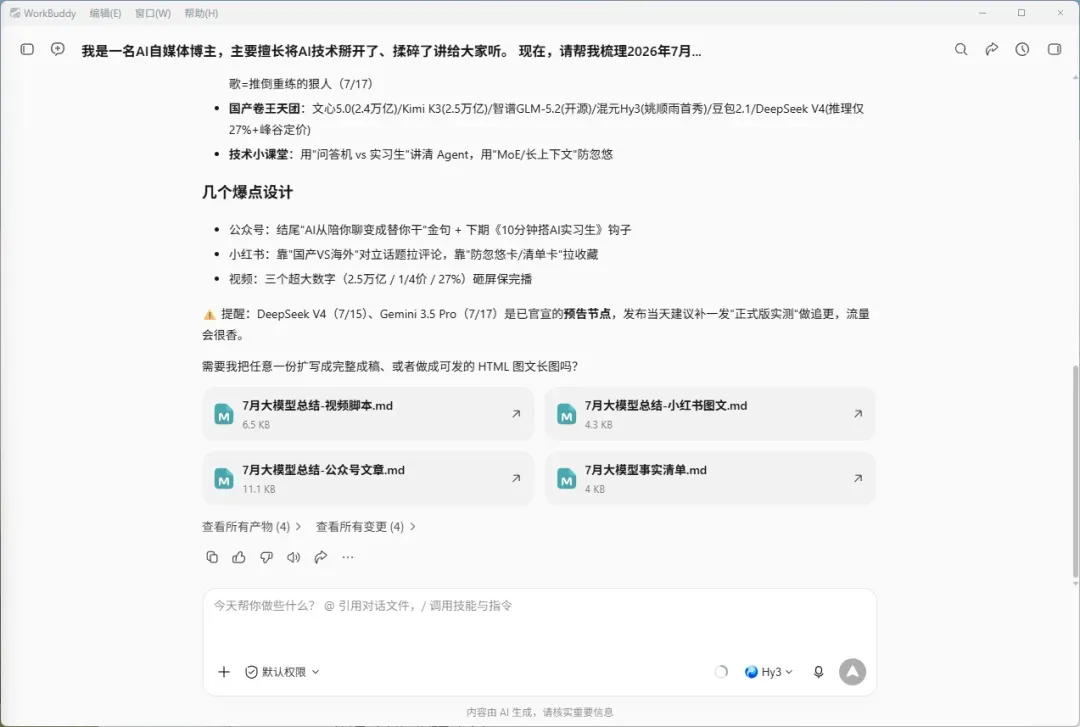Image resolution: width=1080 pixels, height=727 pixels.
Task: Open 7月大模型事实清单.md via arrow icon
Action: [x=858, y=478]
